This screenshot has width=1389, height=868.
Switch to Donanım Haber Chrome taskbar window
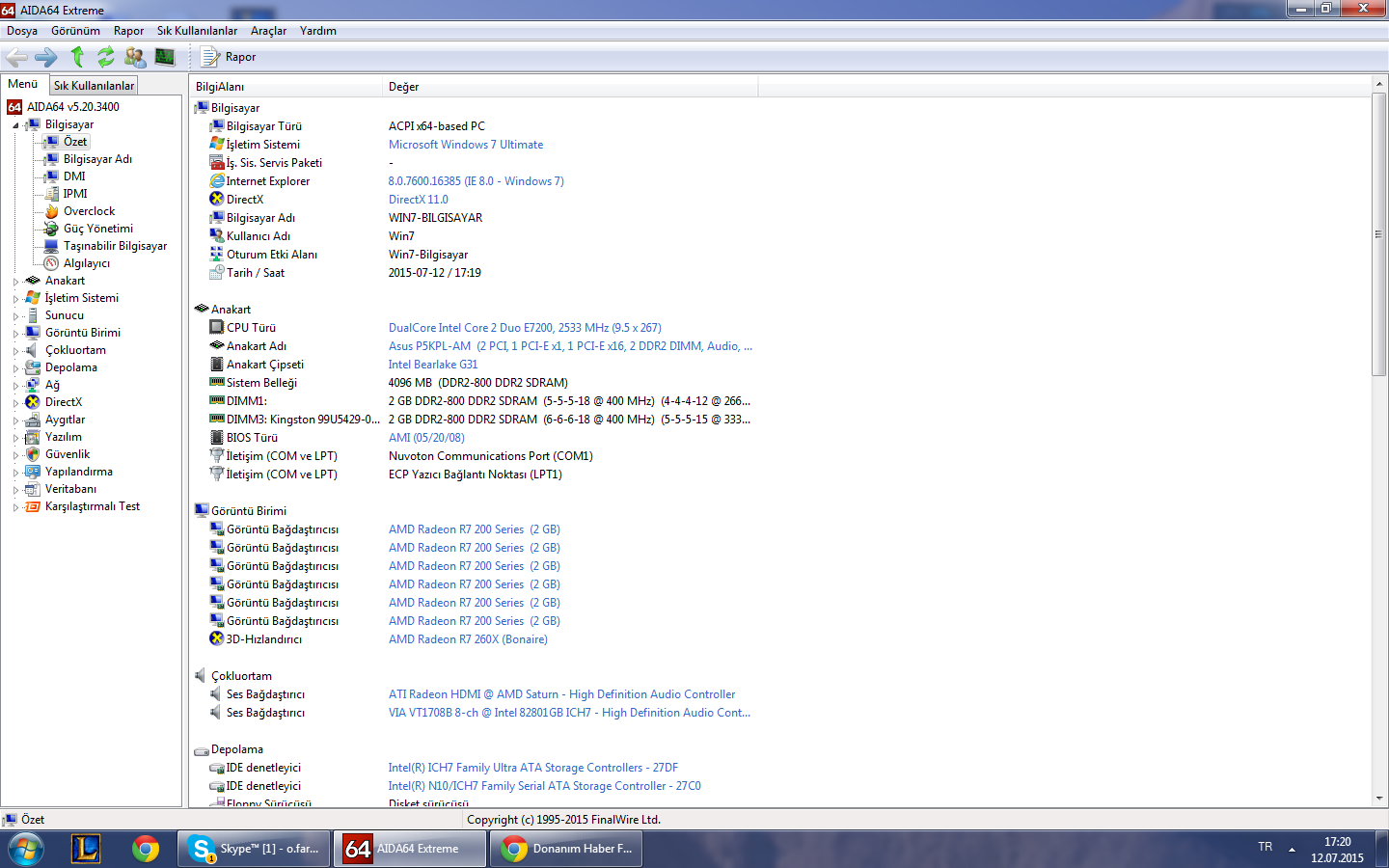pos(566,849)
